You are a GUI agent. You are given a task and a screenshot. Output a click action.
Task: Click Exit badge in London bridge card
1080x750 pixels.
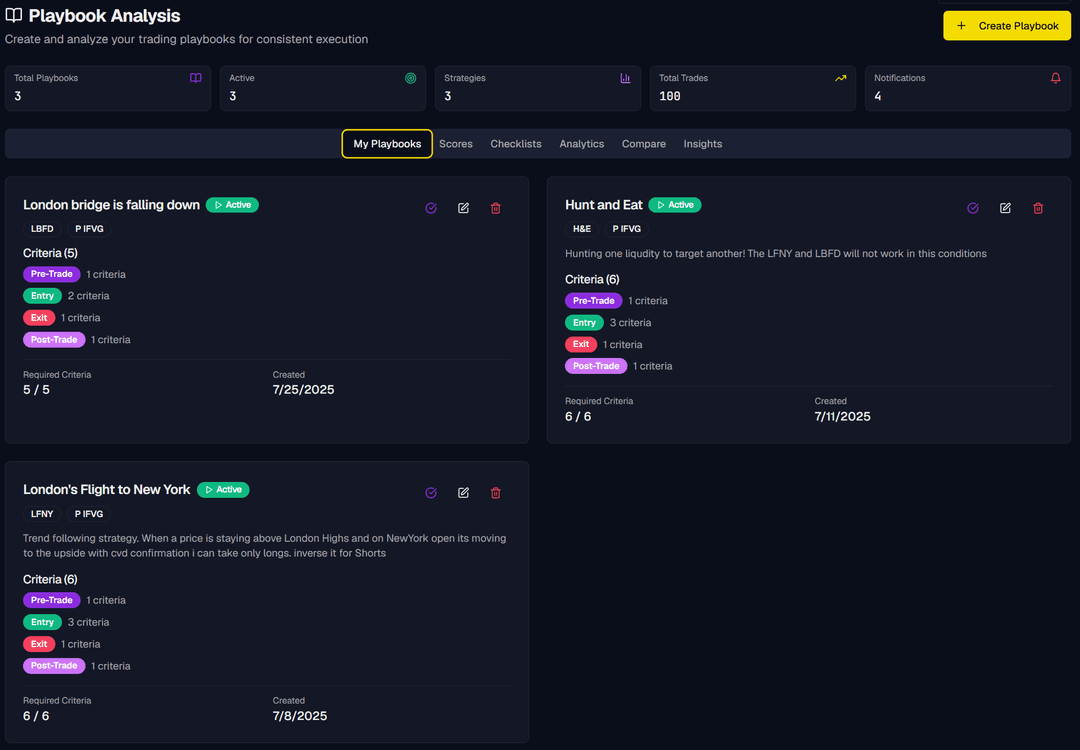(x=39, y=317)
